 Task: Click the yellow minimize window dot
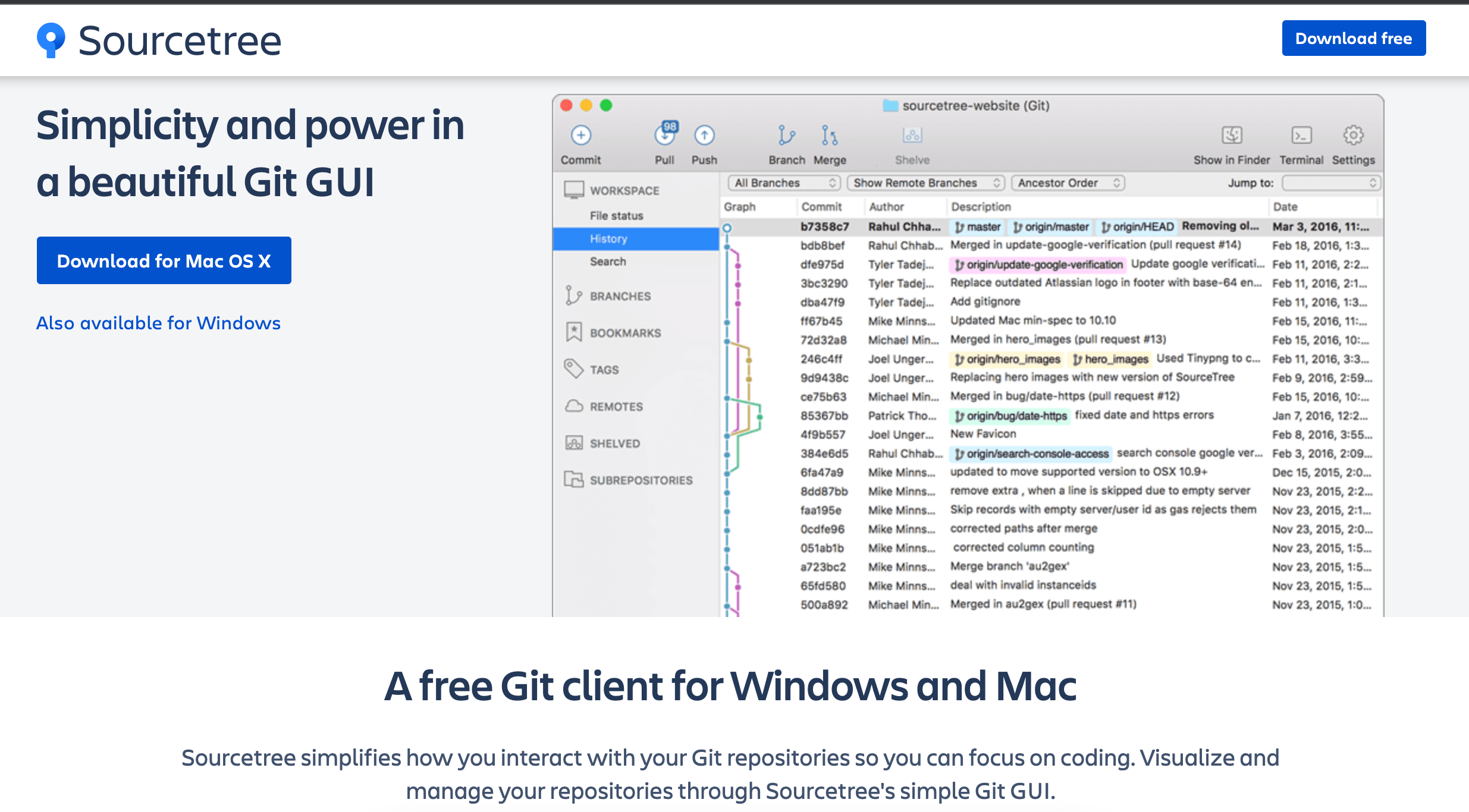586,105
